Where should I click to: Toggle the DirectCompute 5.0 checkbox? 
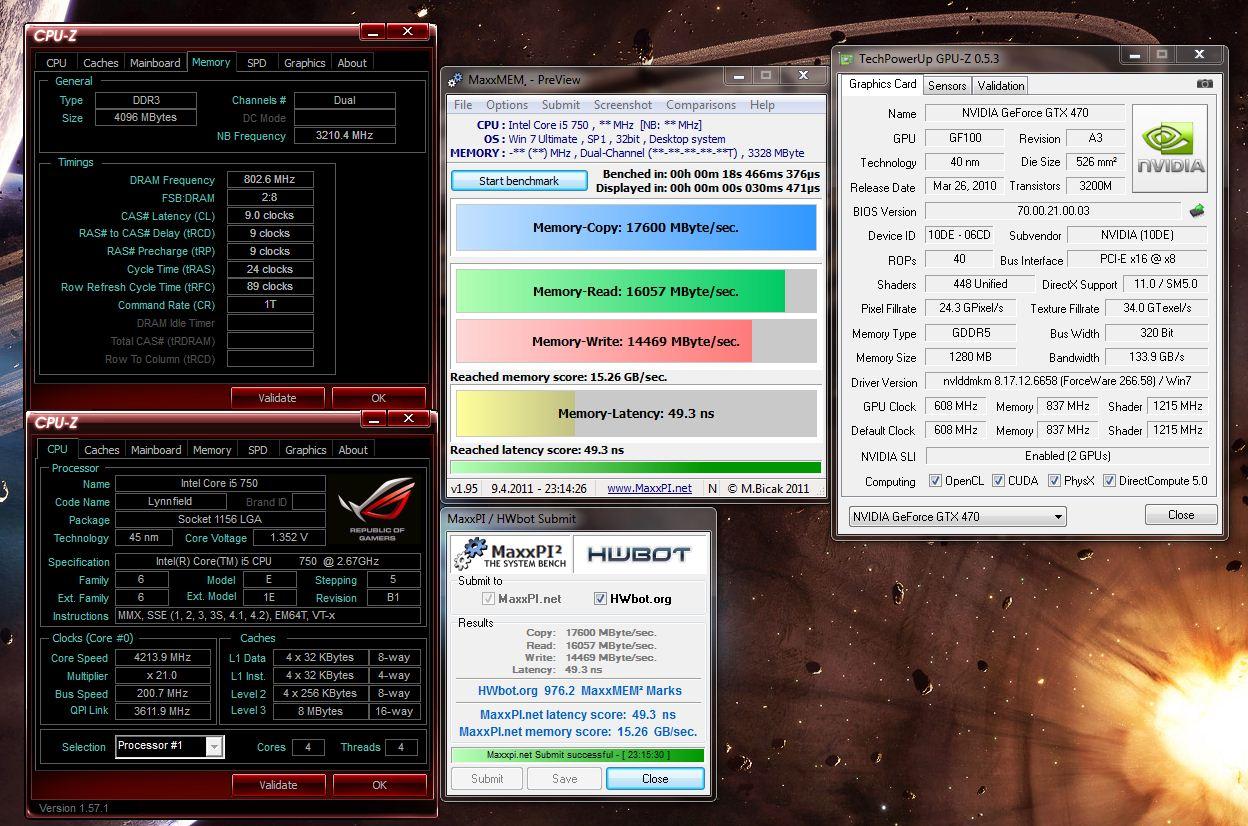tap(1108, 481)
